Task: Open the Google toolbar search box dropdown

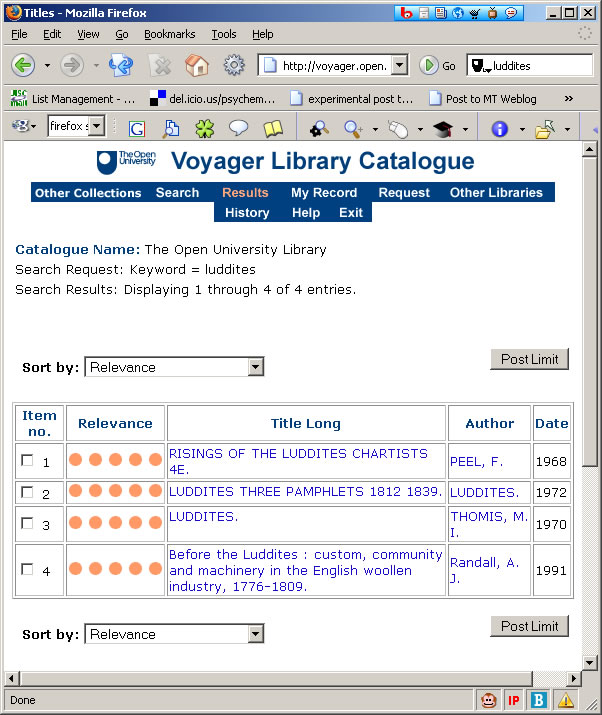Action: click(97, 126)
